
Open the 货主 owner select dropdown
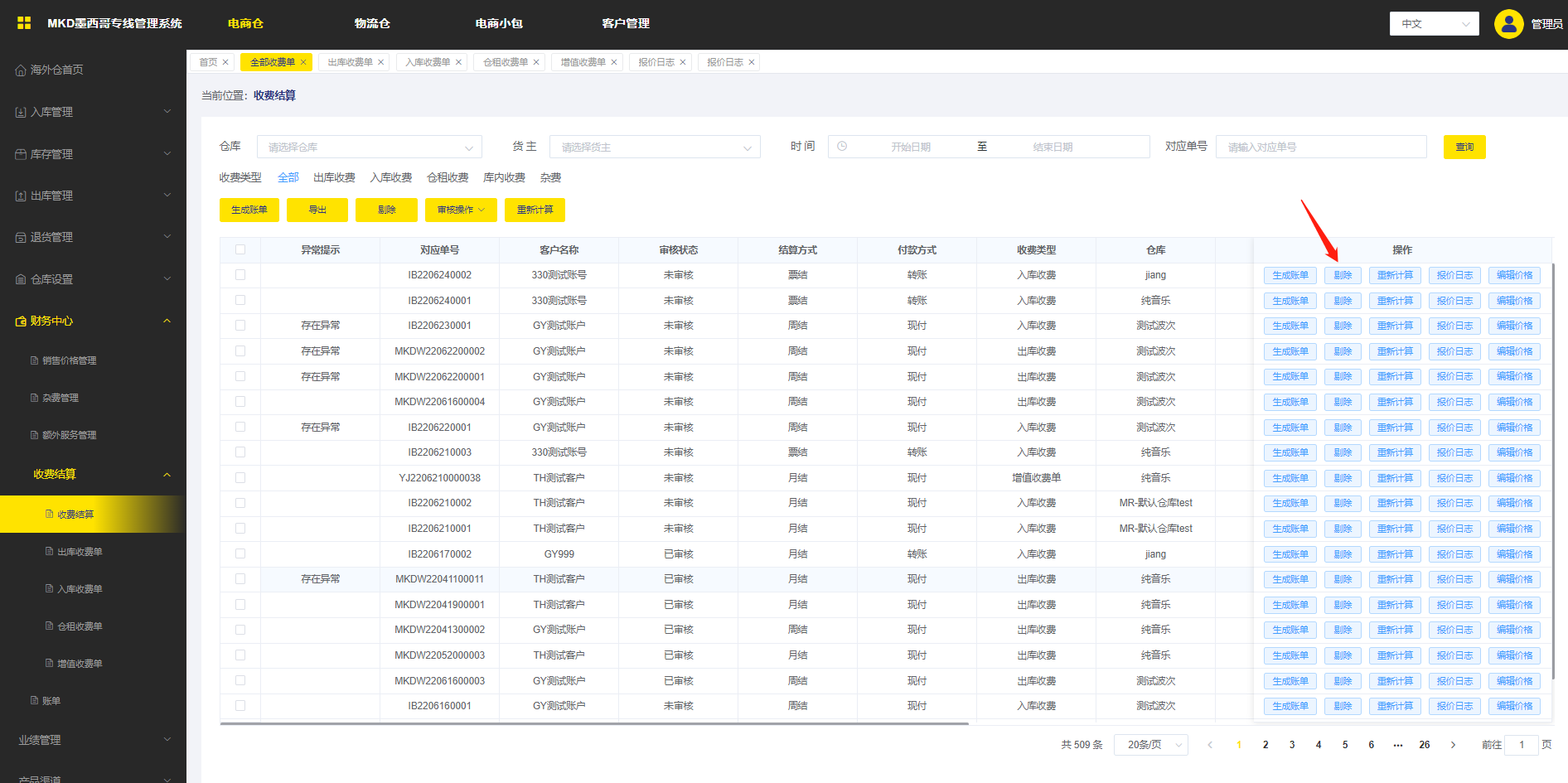pyautogui.click(x=655, y=147)
